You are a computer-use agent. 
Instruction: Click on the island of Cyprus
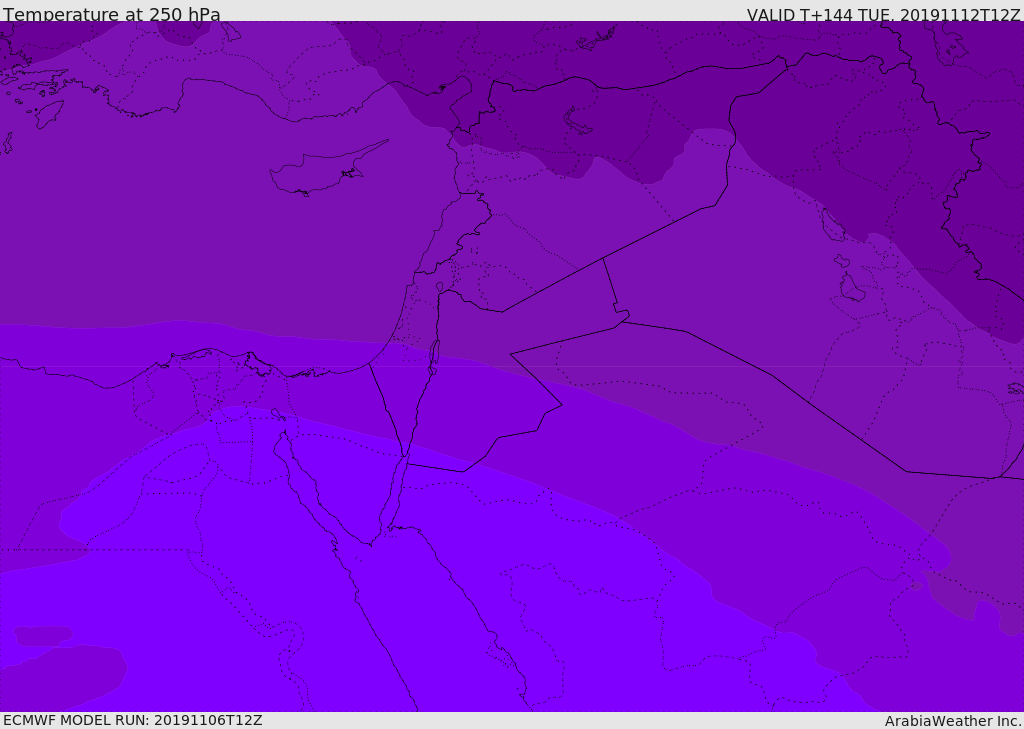click(x=318, y=173)
